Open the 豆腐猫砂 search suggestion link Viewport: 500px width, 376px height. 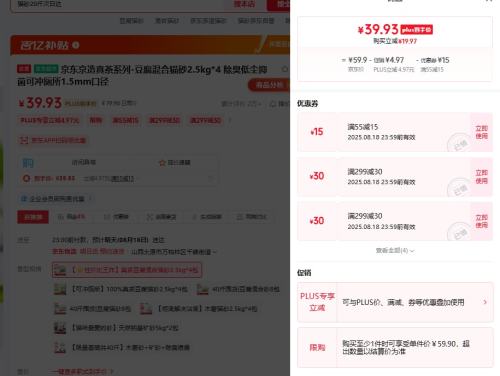click(x=131, y=21)
